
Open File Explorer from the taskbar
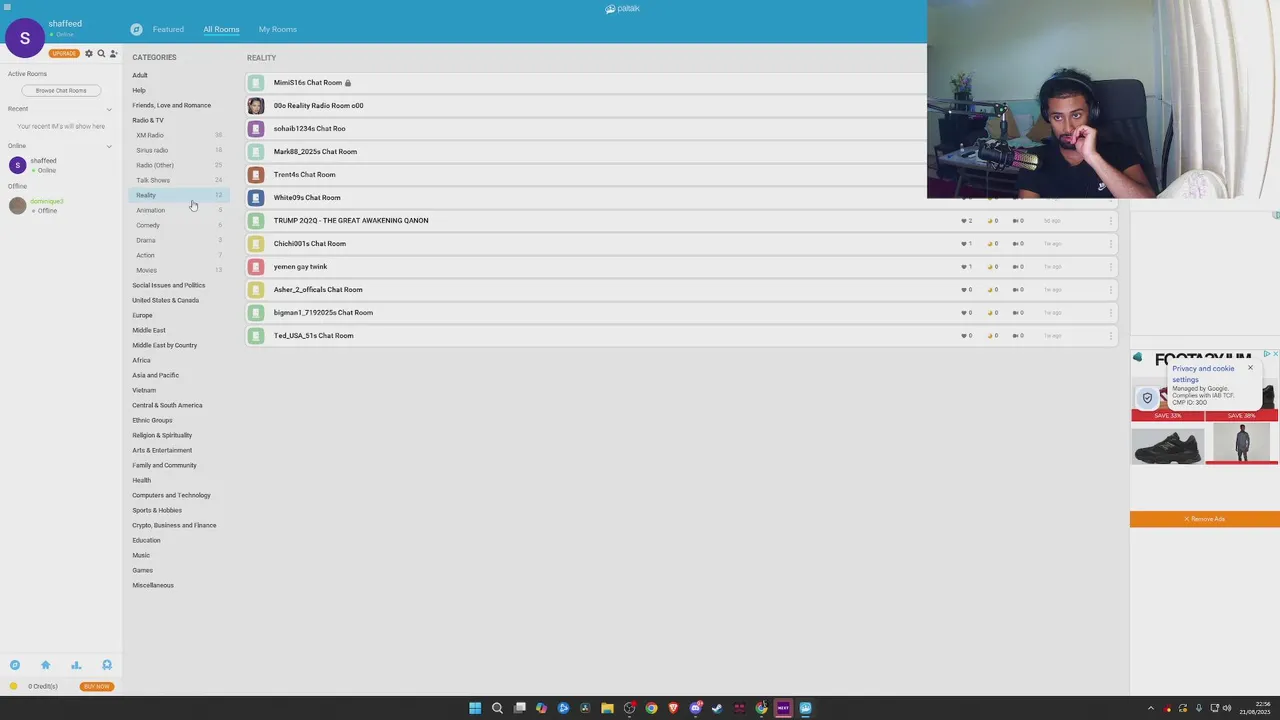(607, 708)
